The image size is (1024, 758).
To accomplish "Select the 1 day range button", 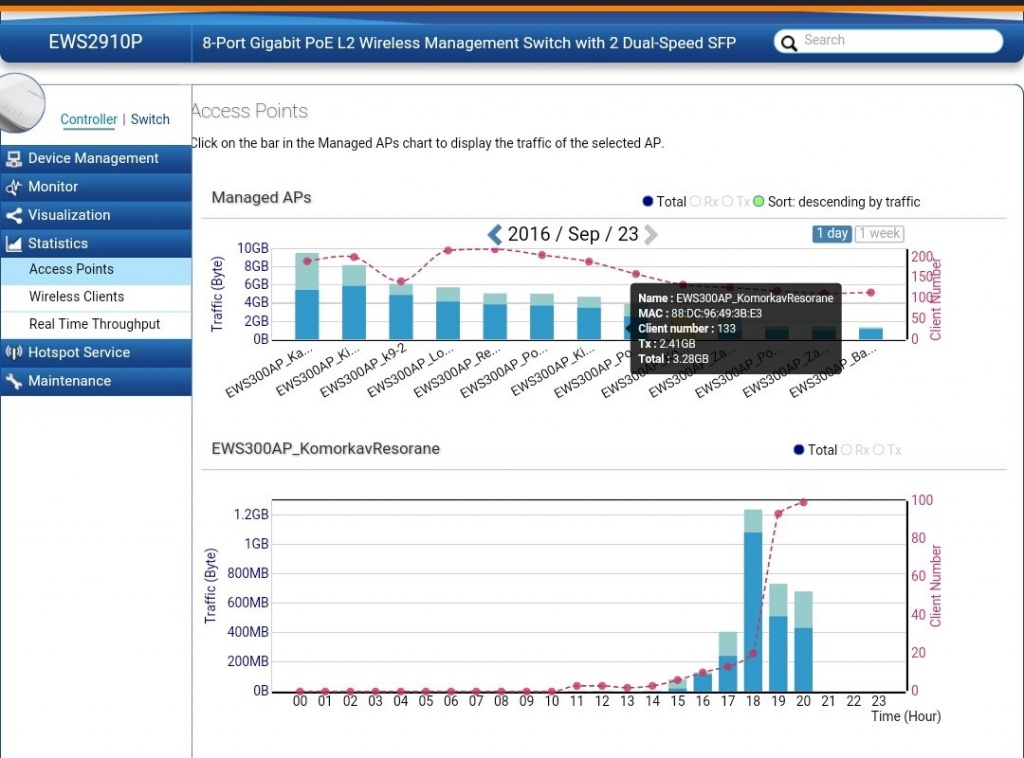I will click(x=832, y=234).
